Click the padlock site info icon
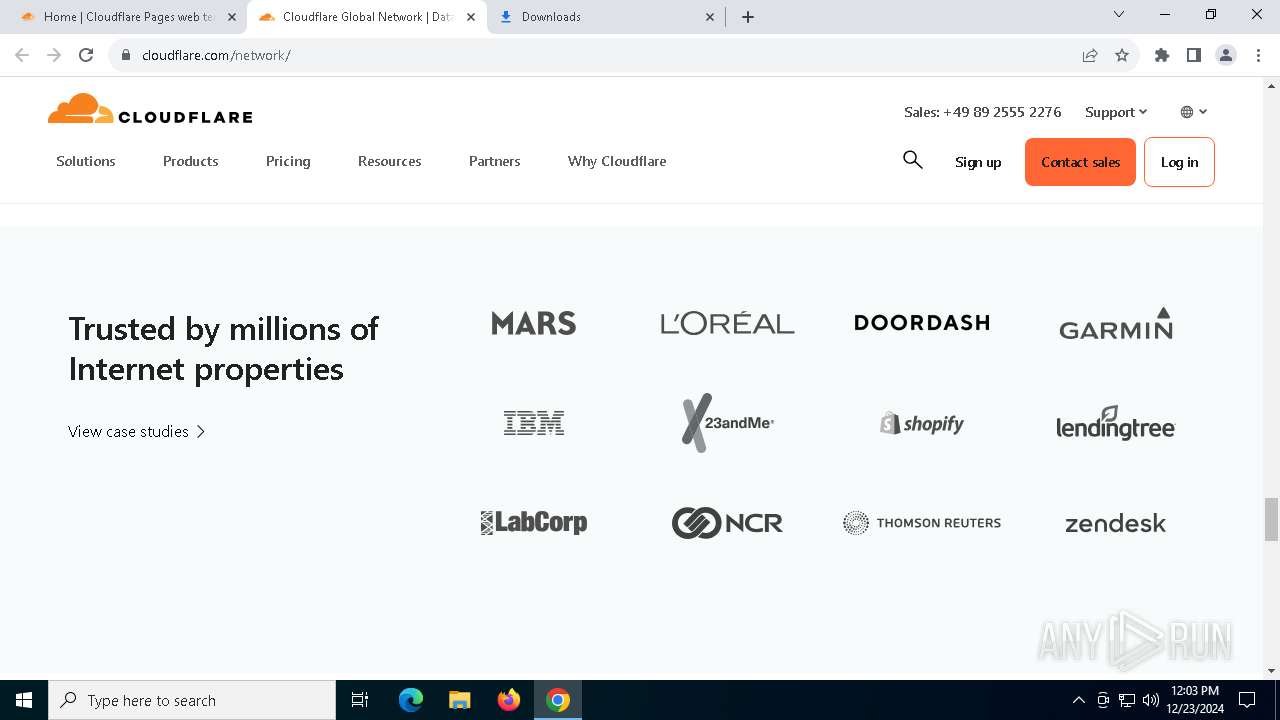1280x720 pixels. tap(126, 55)
